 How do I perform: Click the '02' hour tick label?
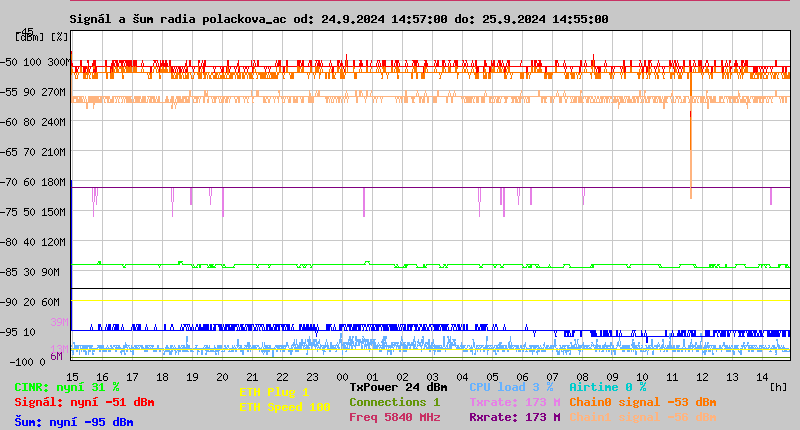pos(403,377)
